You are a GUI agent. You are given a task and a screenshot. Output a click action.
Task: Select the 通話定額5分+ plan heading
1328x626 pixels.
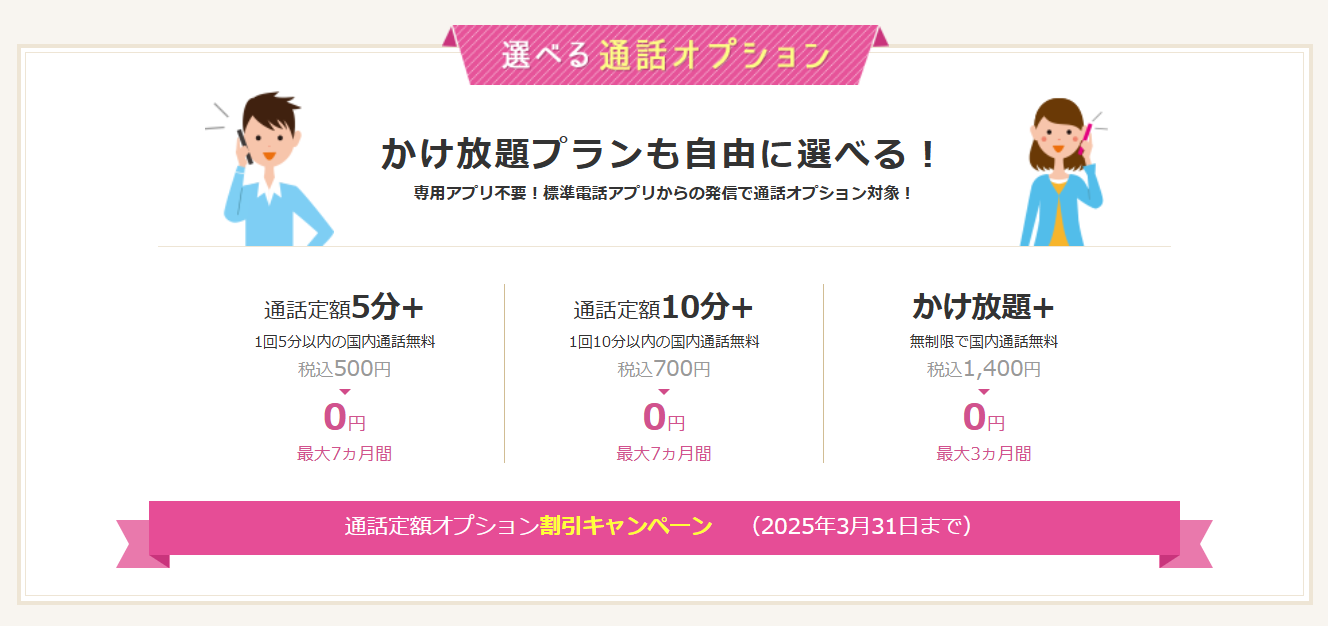click(x=344, y=306)
